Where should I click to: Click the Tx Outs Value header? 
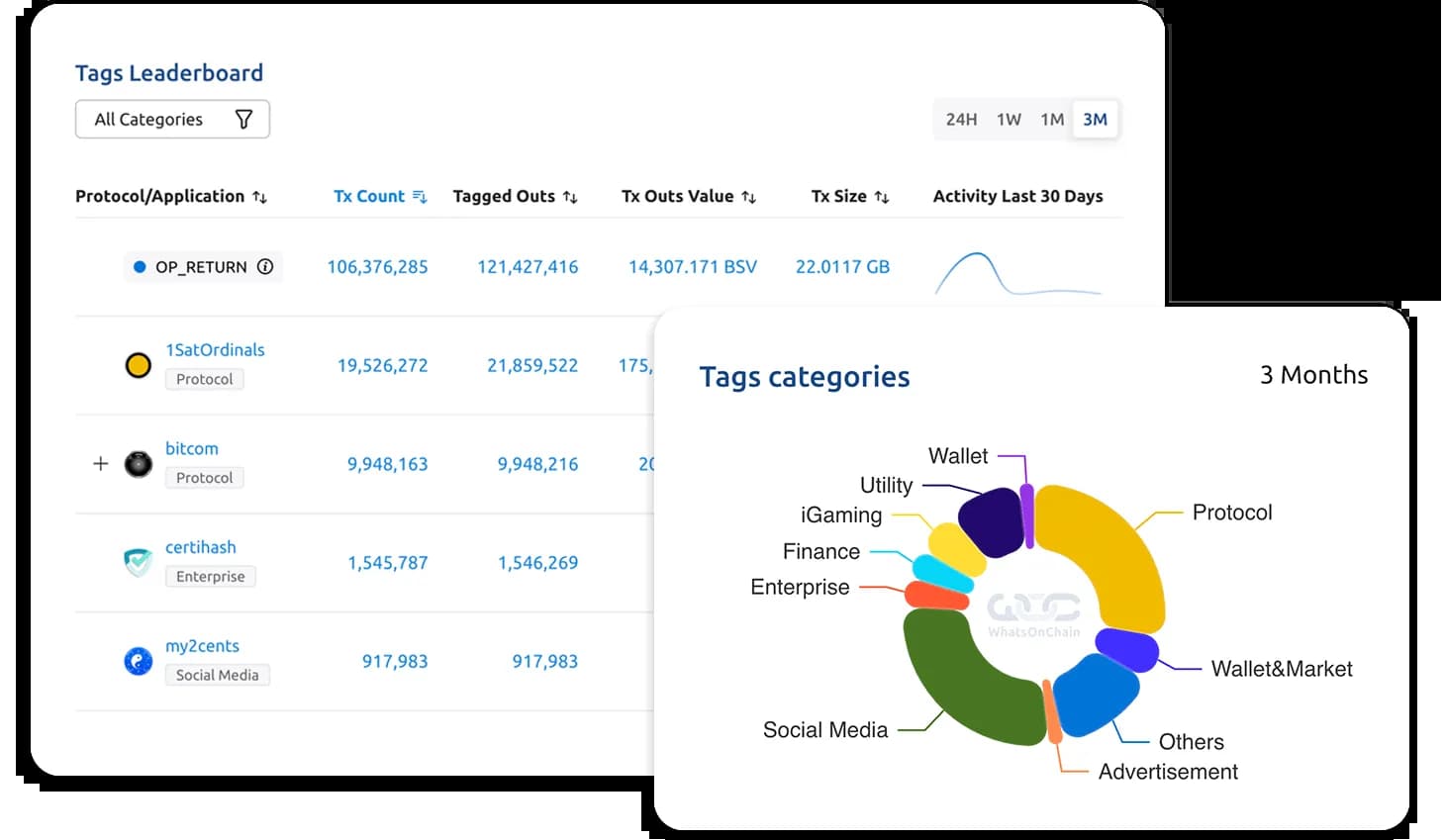pyautogui.click(x=678, y=196)
